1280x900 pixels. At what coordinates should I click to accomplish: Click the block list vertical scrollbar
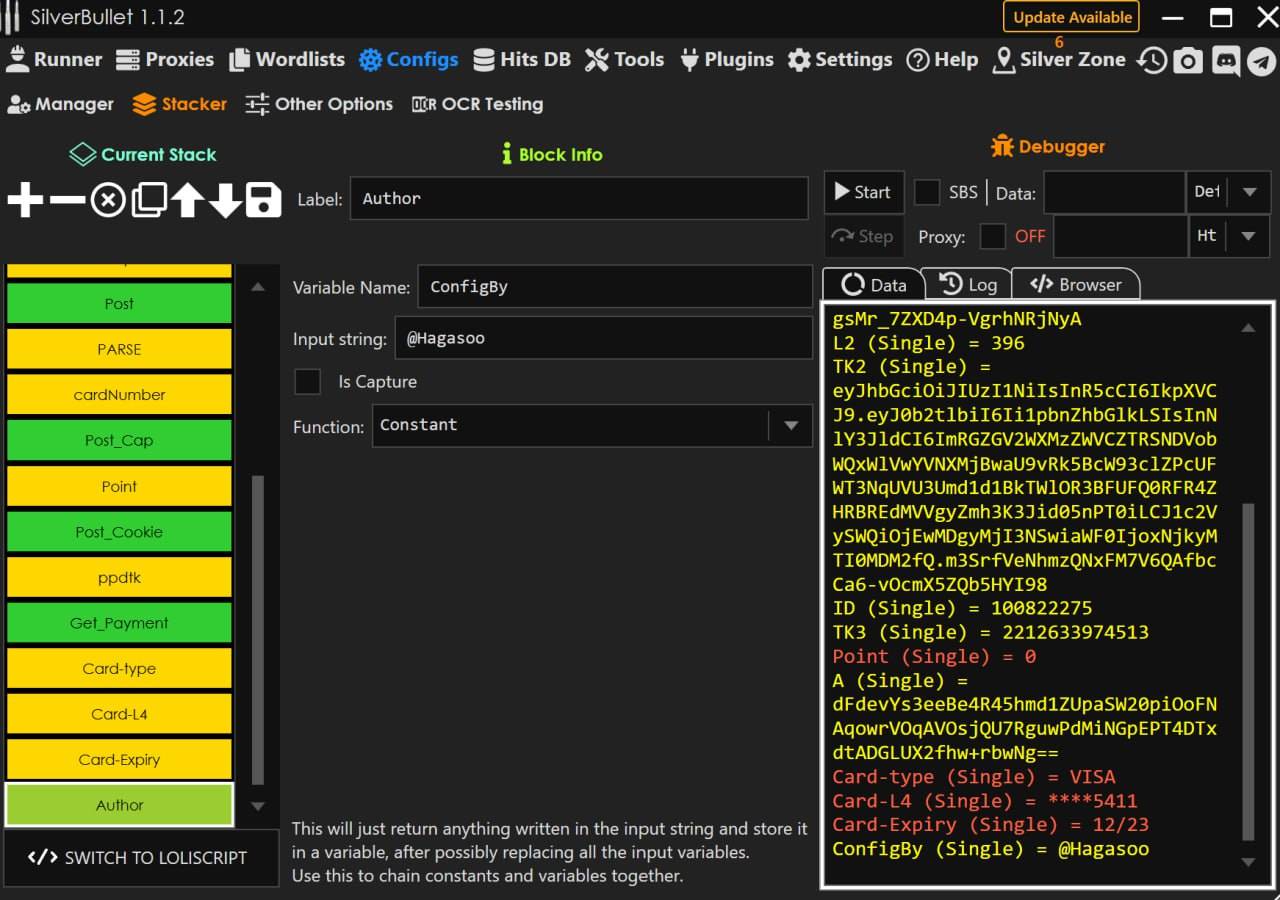coord(257,630)
